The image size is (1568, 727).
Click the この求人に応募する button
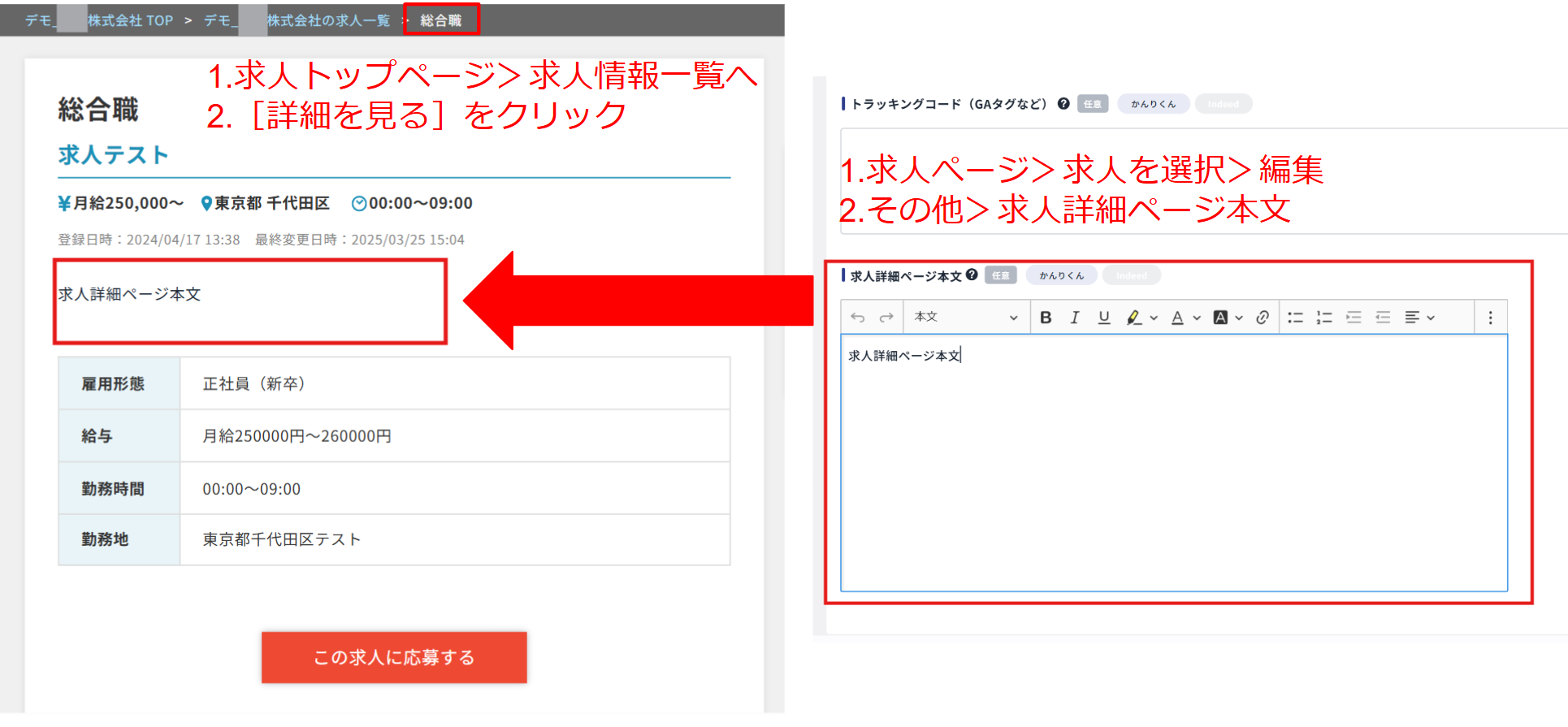[394, 657]
